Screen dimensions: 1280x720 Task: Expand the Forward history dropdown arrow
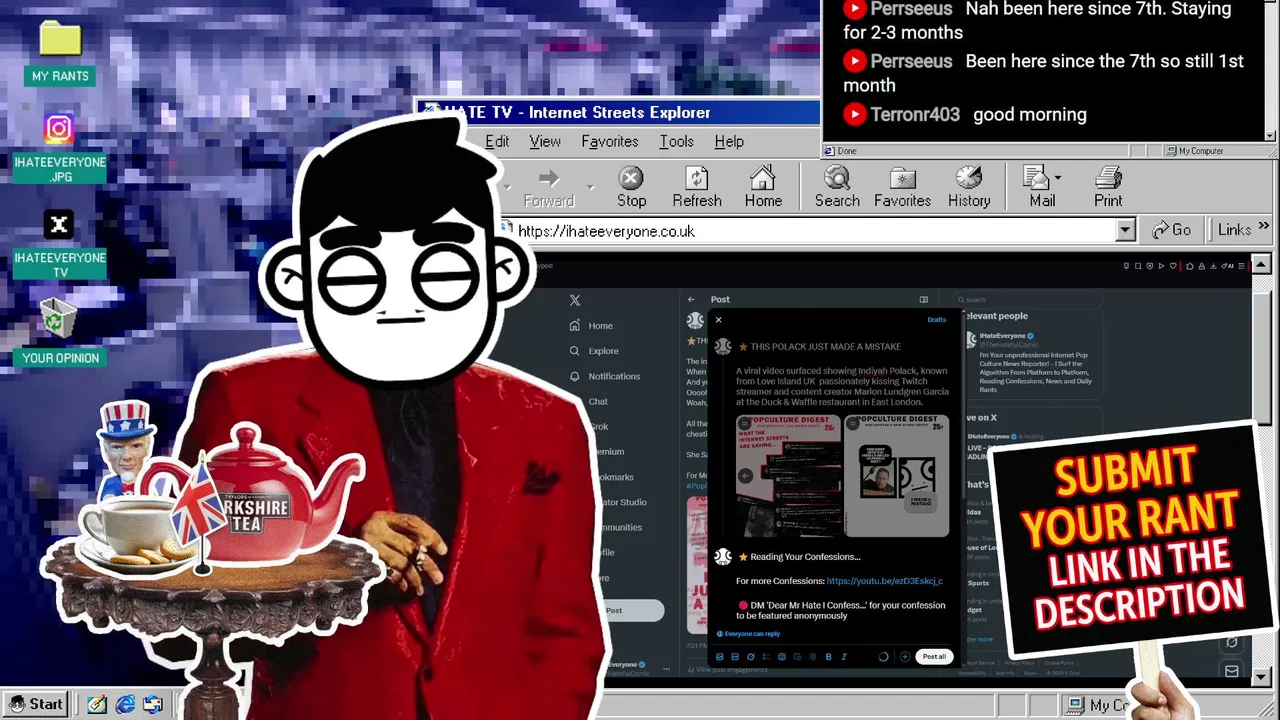[590, 187]
